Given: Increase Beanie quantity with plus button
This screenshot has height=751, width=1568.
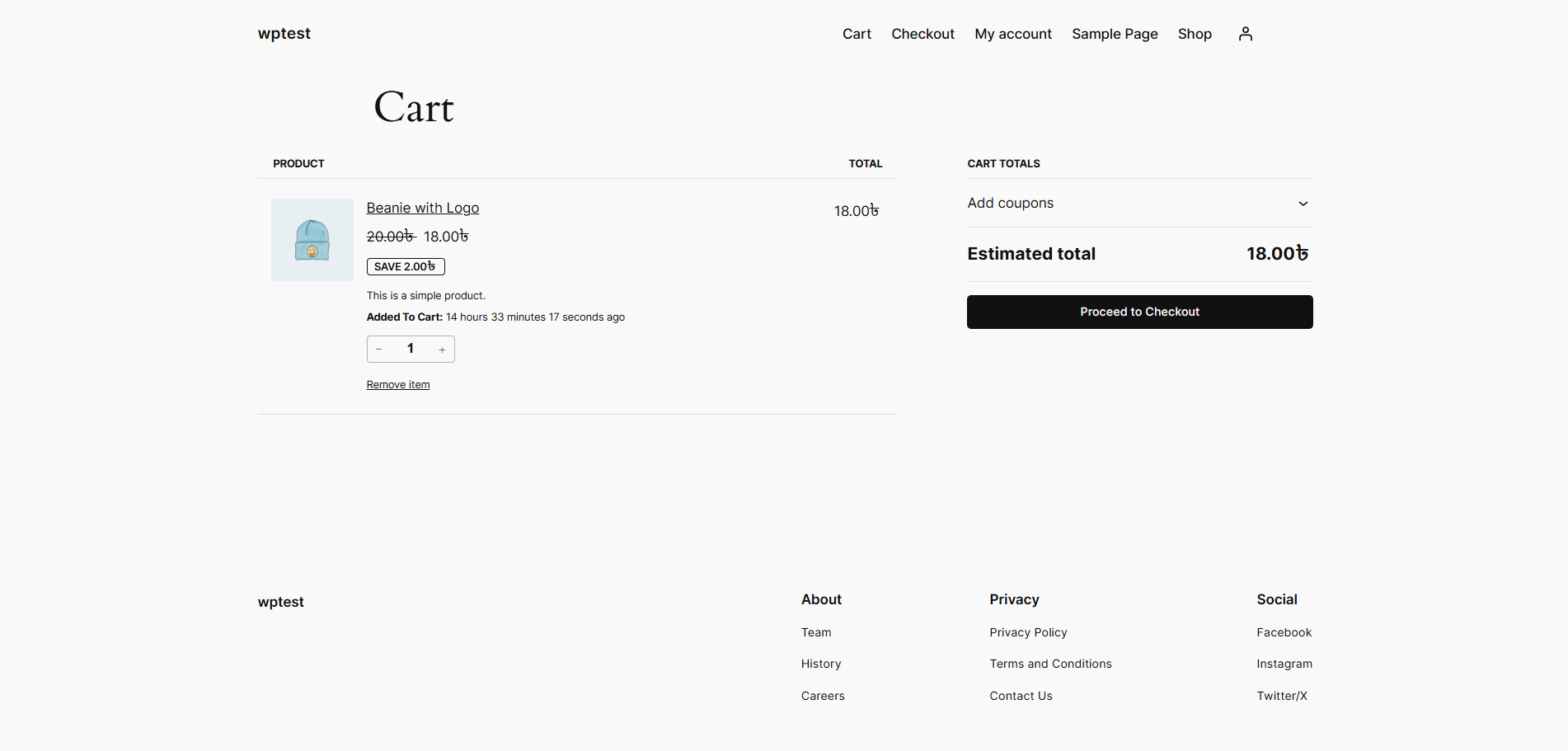Looking at the screenshot, I should [442, 350].
